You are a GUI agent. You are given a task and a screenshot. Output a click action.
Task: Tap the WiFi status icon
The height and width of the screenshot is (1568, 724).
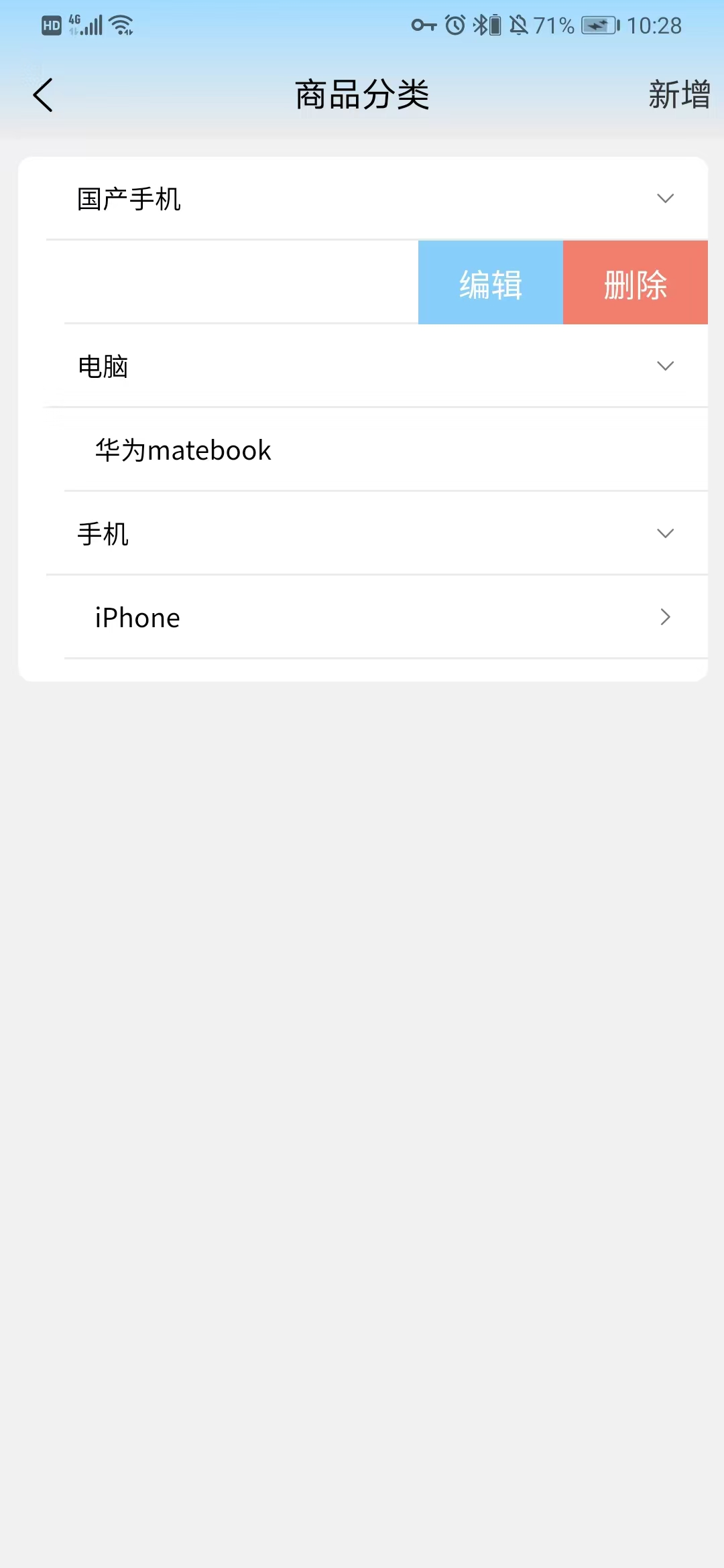[121, 25]
